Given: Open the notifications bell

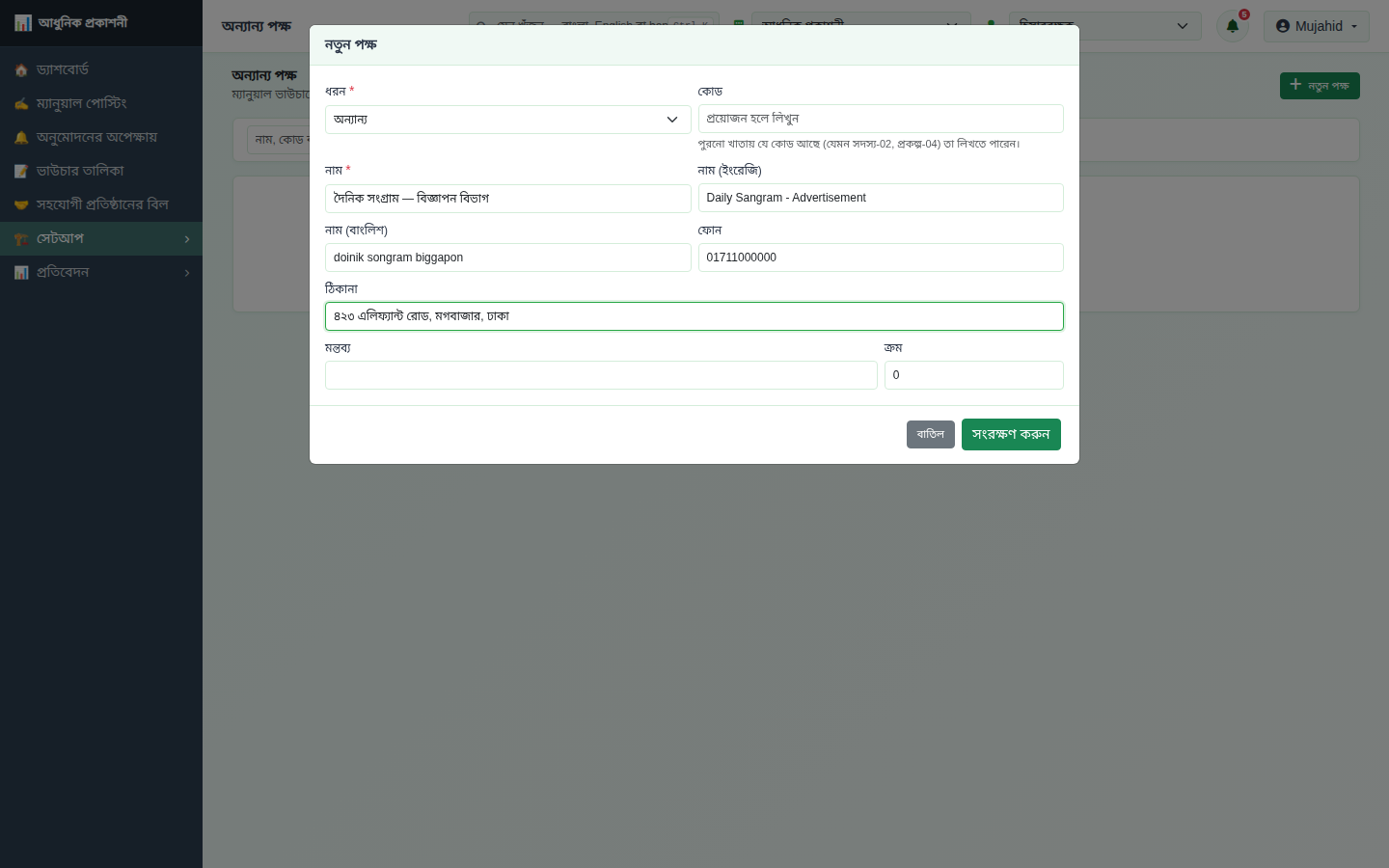Looking at the screenshot, I should pyautogui.click(x=1233, y=26).
